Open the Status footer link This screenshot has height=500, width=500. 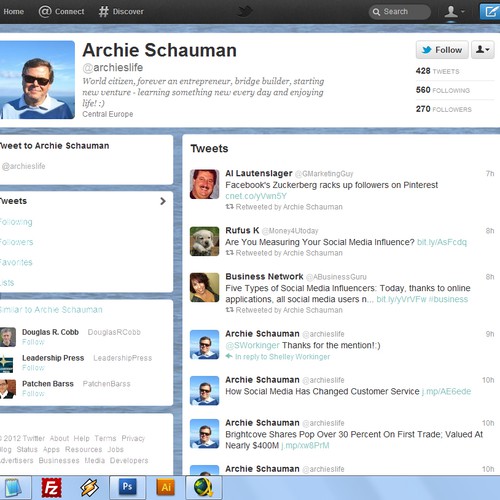click(27, 449)
